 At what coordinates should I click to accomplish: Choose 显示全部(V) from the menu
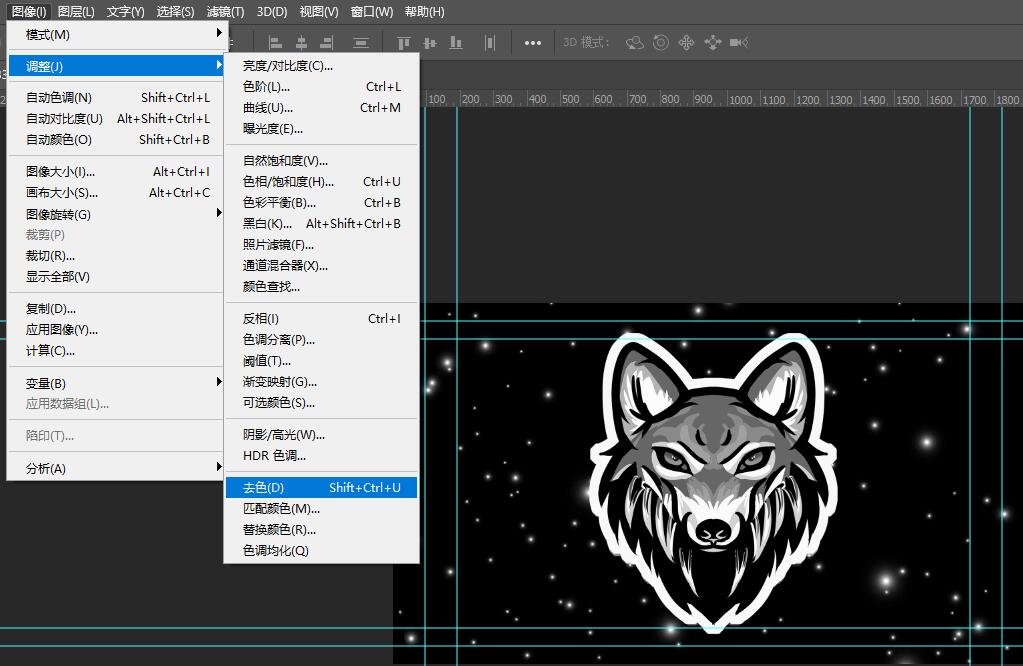coord(115,277)
